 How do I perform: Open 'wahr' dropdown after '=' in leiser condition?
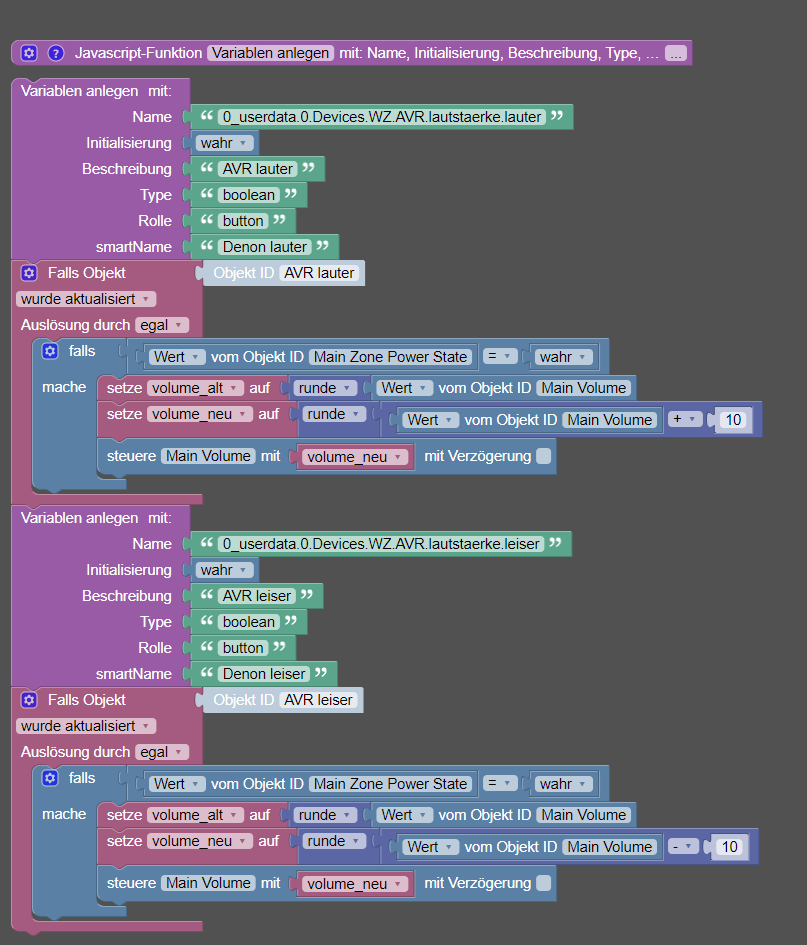(x=564, y=783)
